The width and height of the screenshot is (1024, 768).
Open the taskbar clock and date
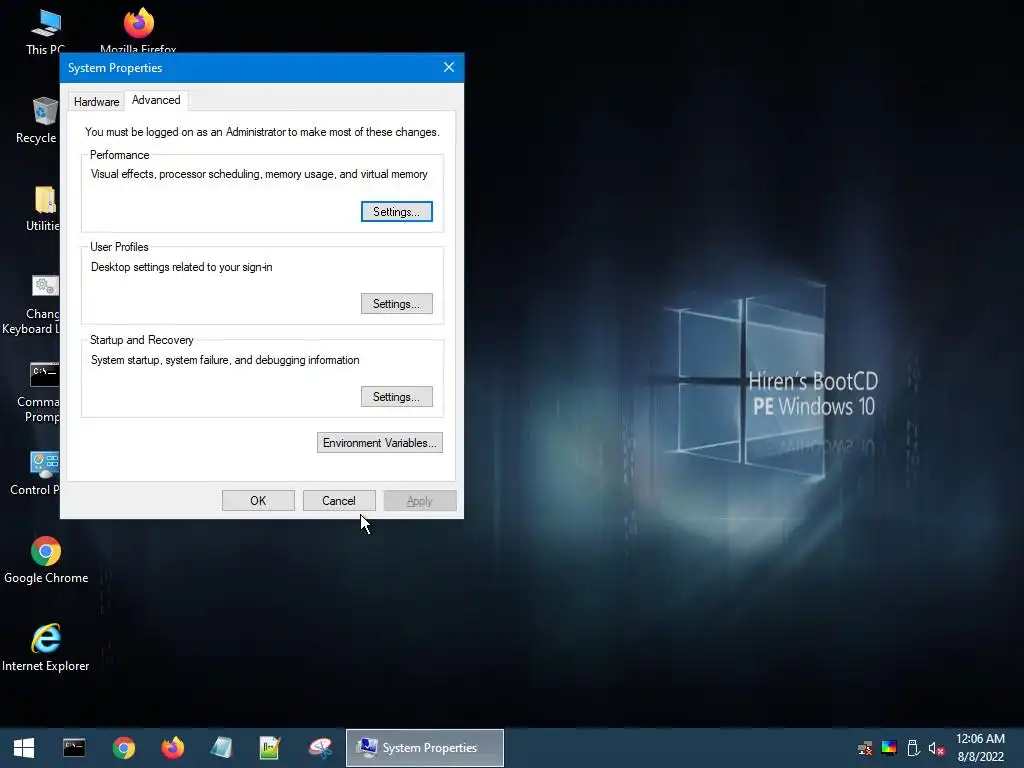tap(980, 748)
